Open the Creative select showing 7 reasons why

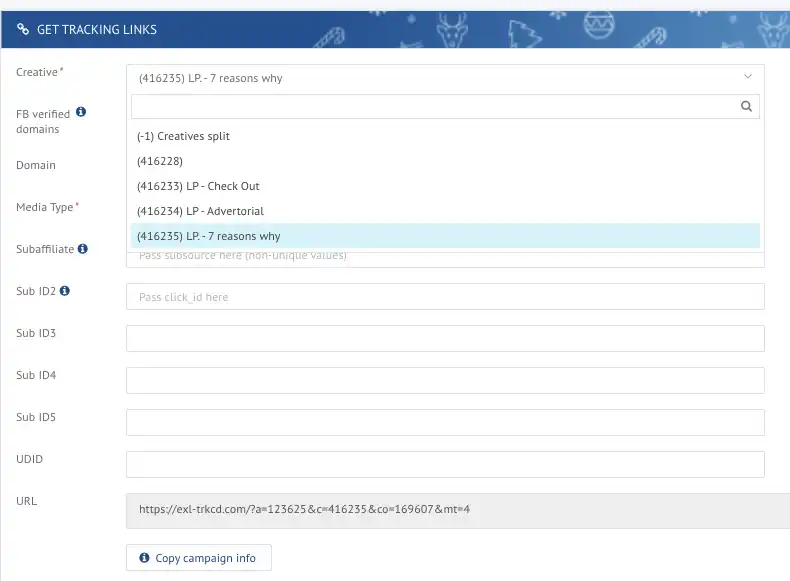[x=445, y=78]
